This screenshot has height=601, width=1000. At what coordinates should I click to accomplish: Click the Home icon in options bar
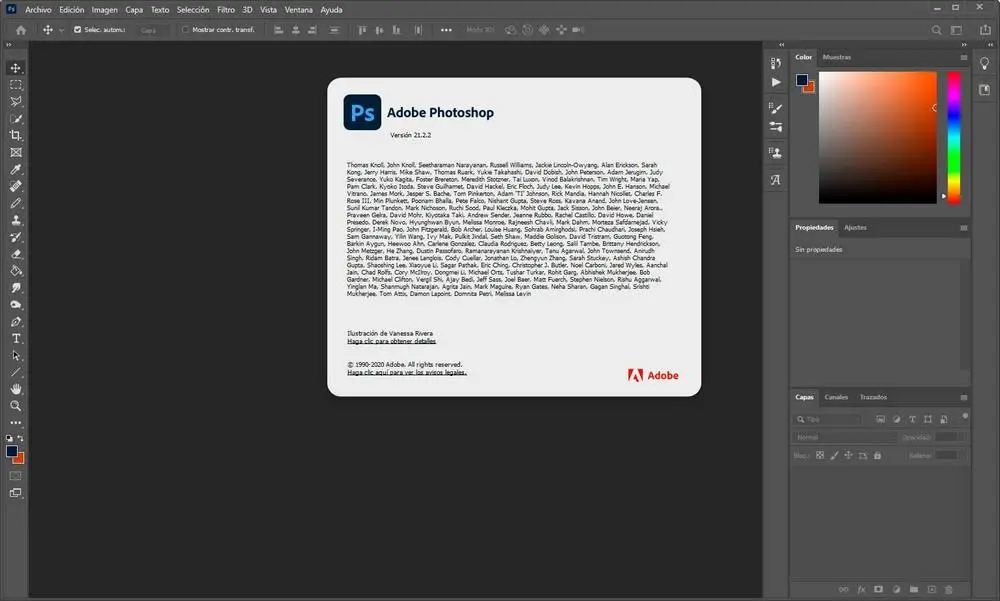[21, 30]
